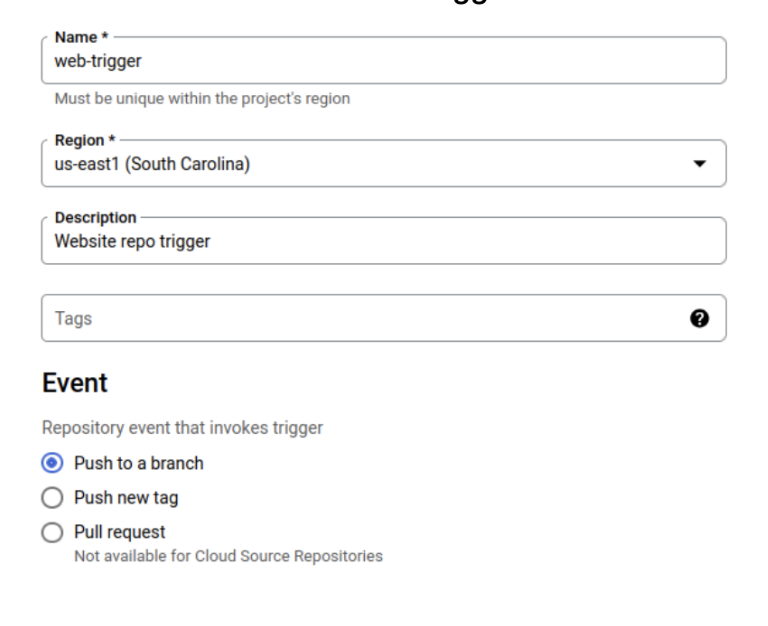Click the 'Description' field label
This screenshot has width=768, height=626.
[96, 218]
